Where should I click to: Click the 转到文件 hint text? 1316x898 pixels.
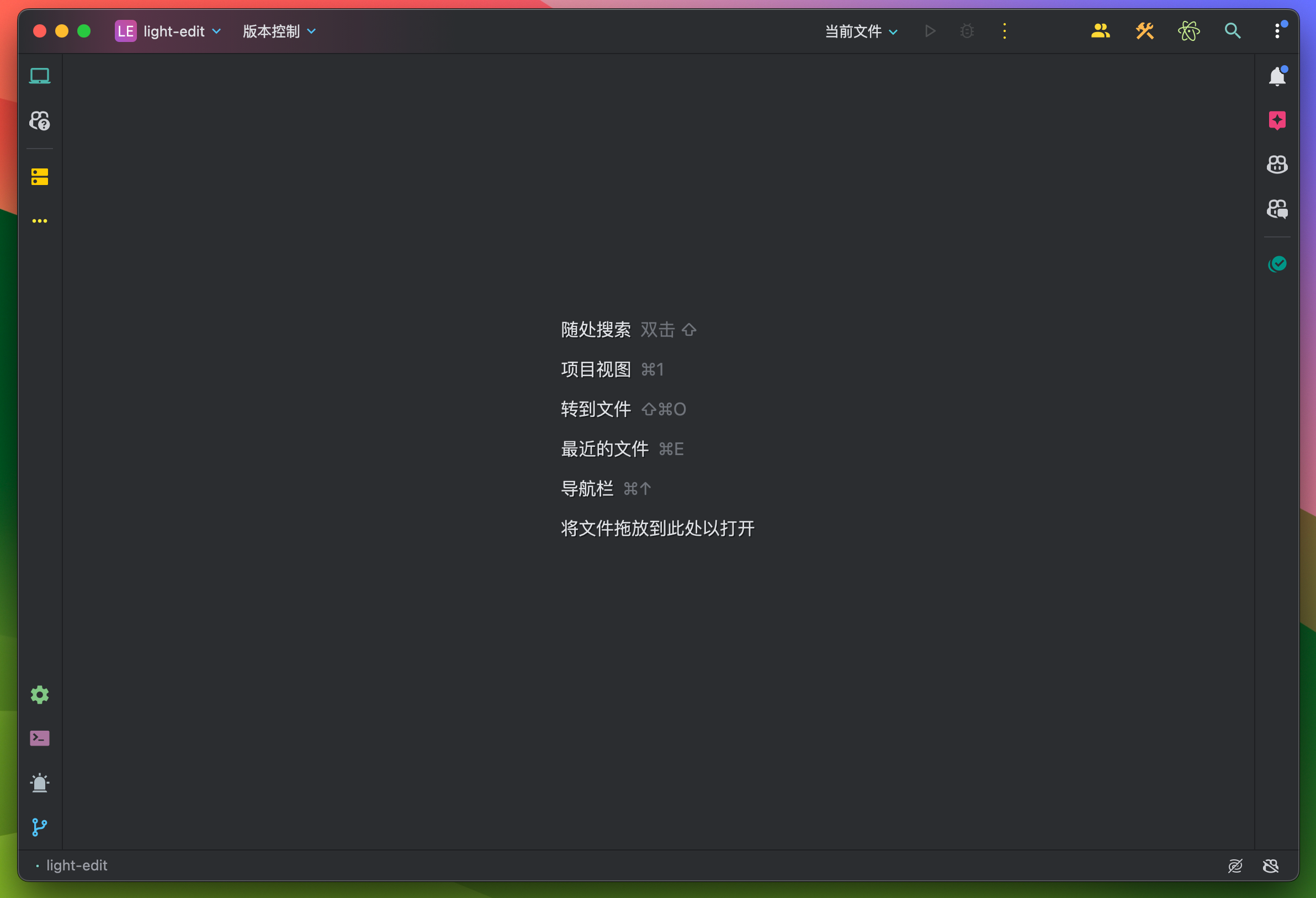coord(596,409)
